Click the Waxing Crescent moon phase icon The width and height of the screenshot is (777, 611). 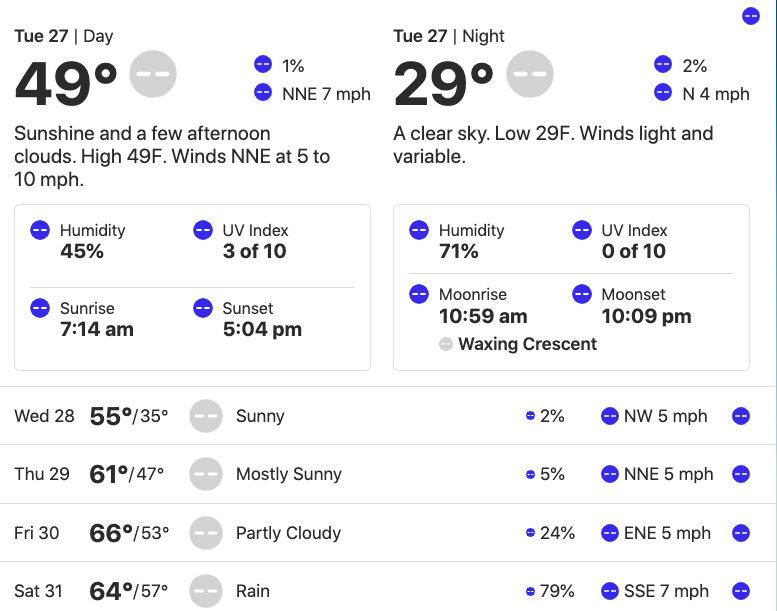pos(445,344)
